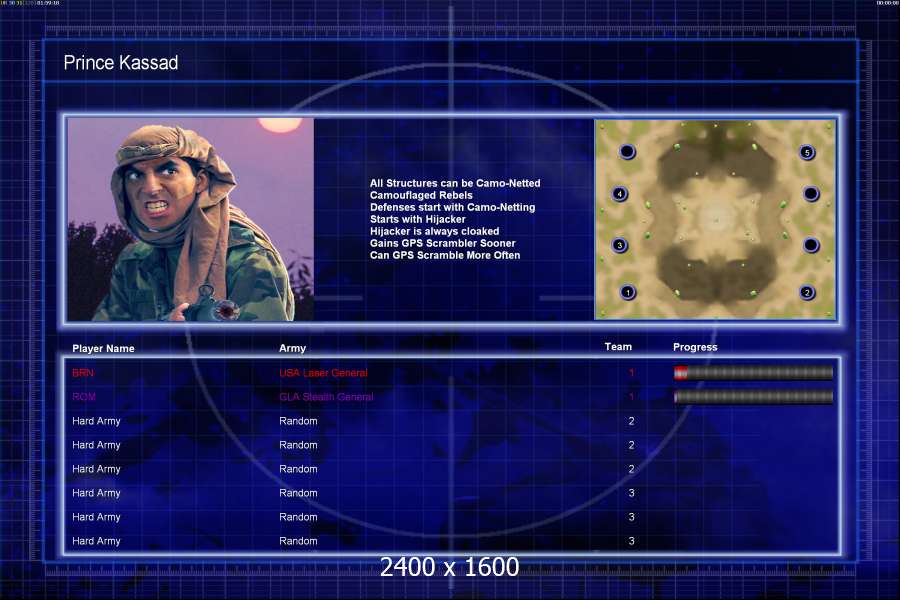
Task: Select the ROM player name entry
Action: coord(84,397)
